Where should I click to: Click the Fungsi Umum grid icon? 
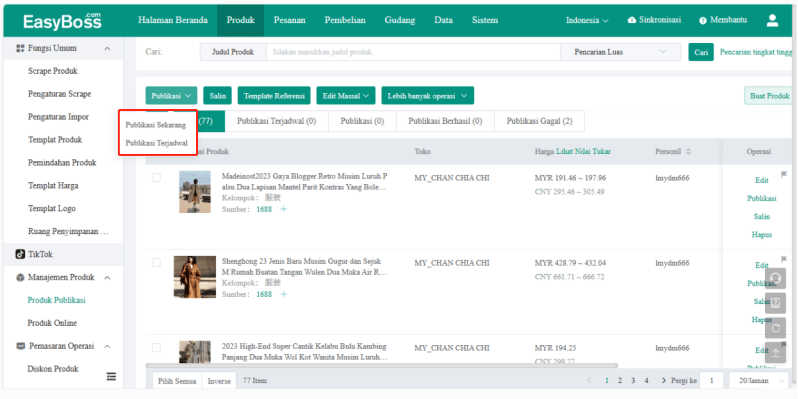pos(20,48)
